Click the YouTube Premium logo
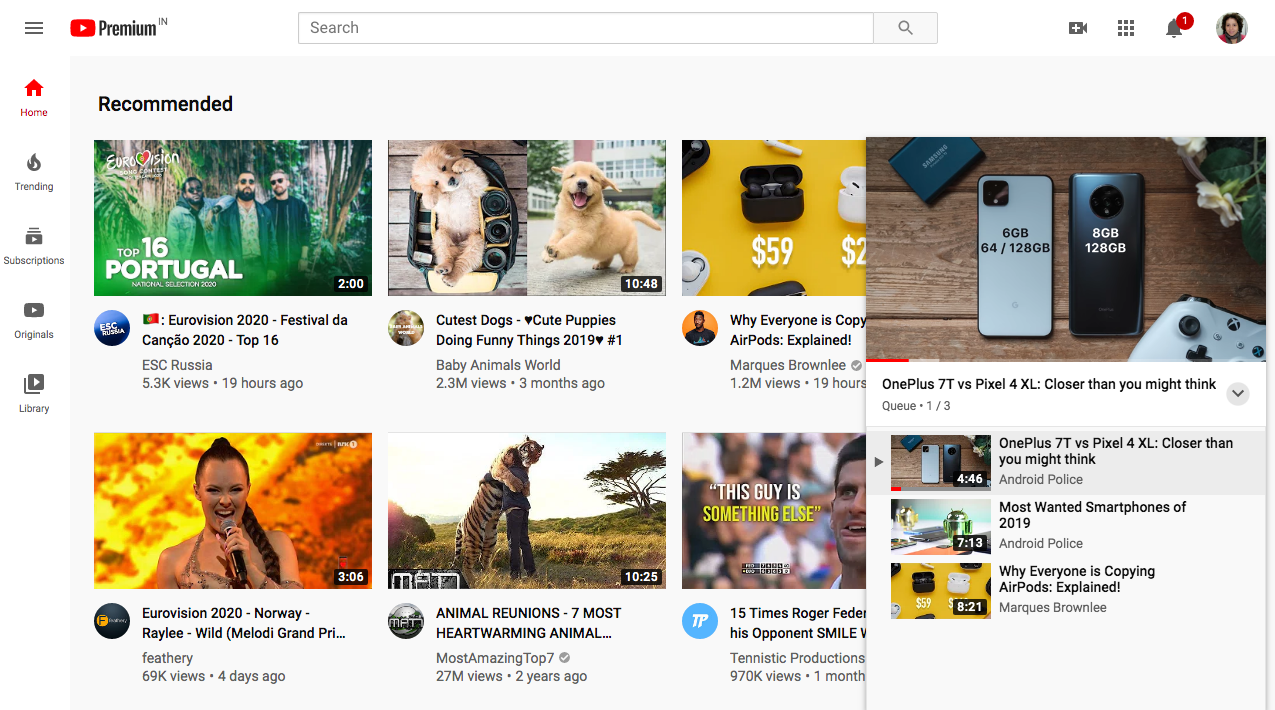Viewport: 1275px width, 710px height. (119, 28)
